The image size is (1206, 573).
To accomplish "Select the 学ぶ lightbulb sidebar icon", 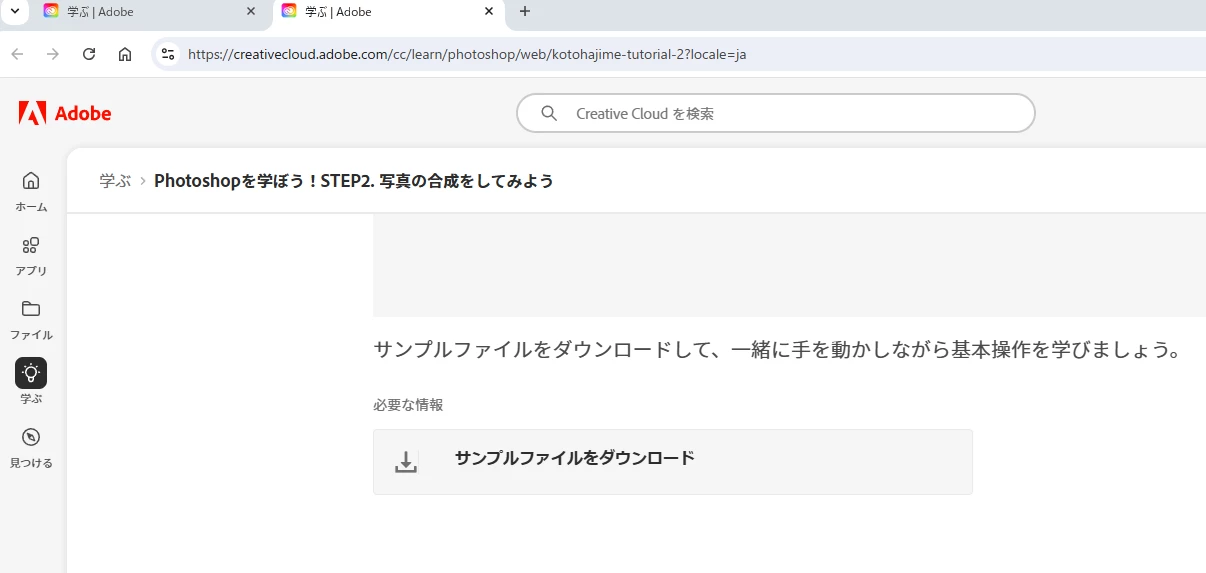I will click(x=31, y=373).
